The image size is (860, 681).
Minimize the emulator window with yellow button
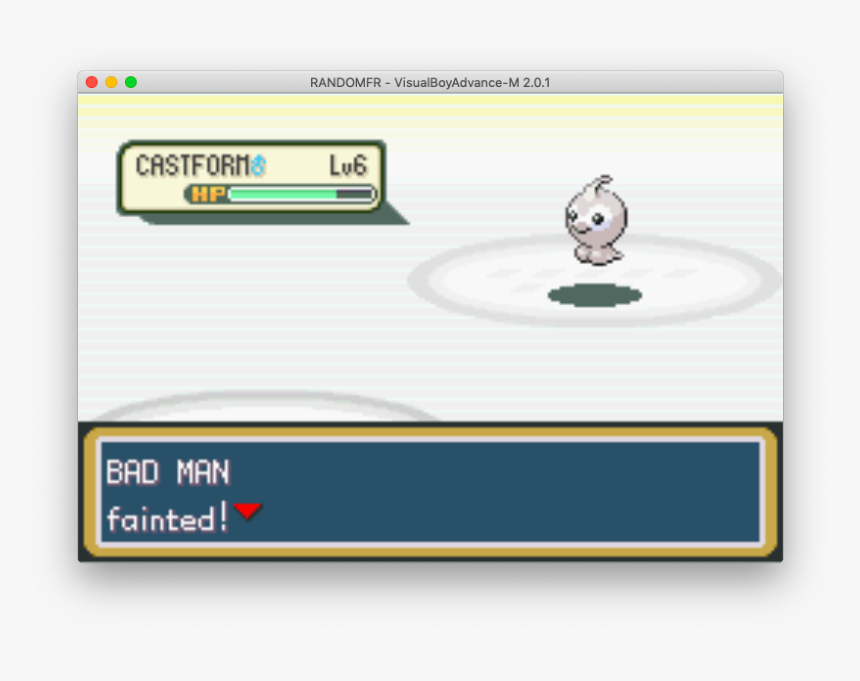[111, 82]
